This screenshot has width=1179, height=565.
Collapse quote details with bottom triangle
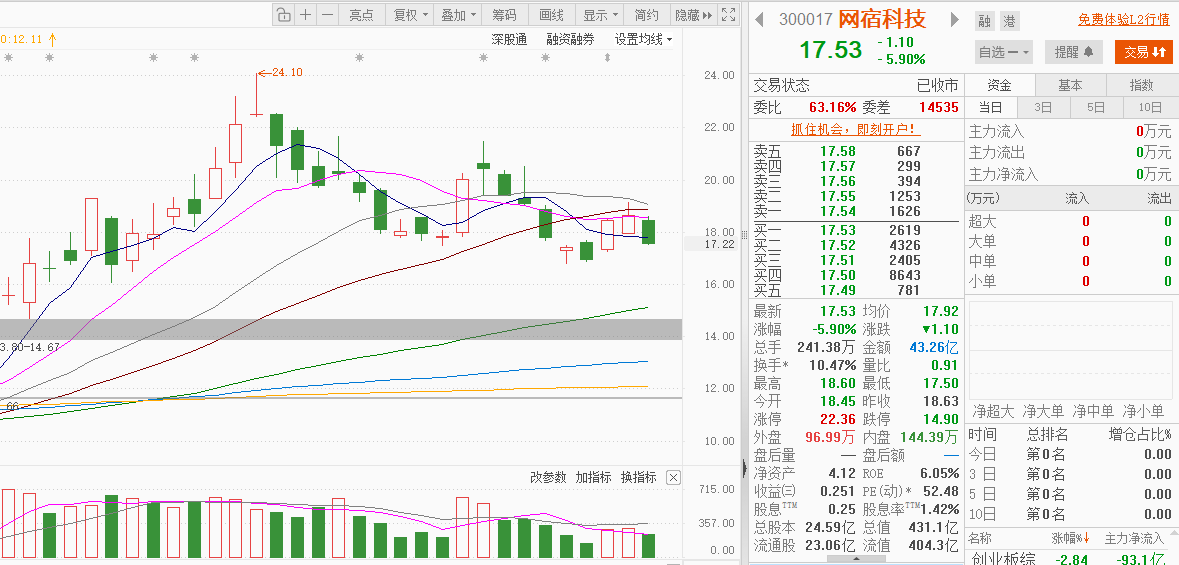click(x=856, y=560)
